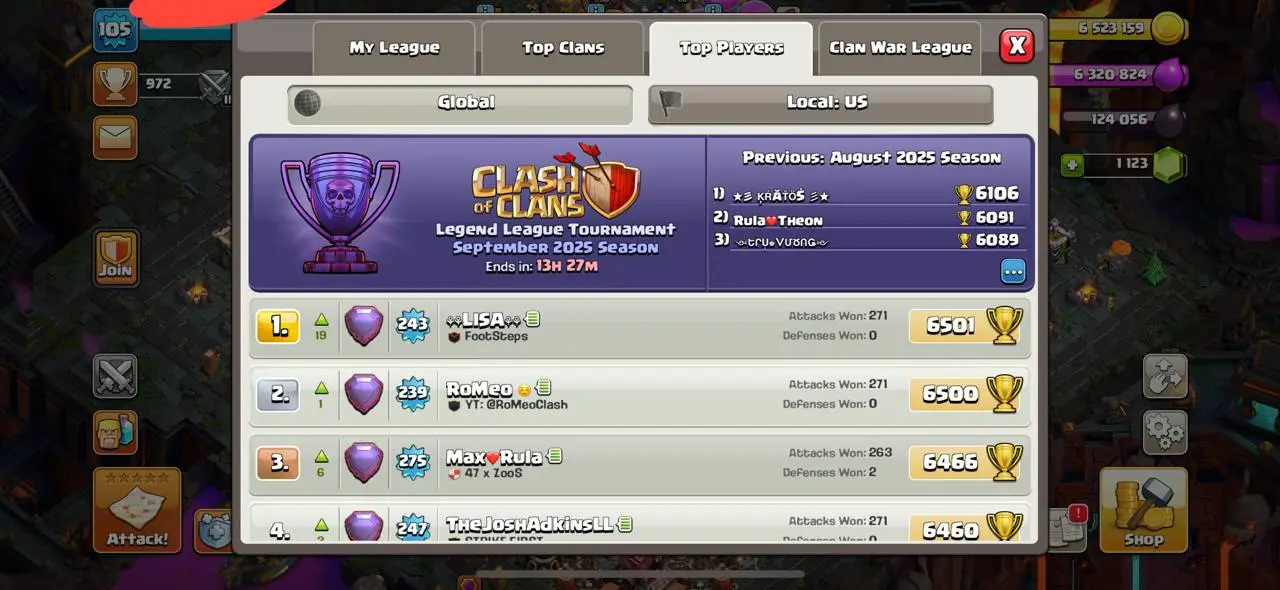Switch to the My League tab

click(394, 48)
